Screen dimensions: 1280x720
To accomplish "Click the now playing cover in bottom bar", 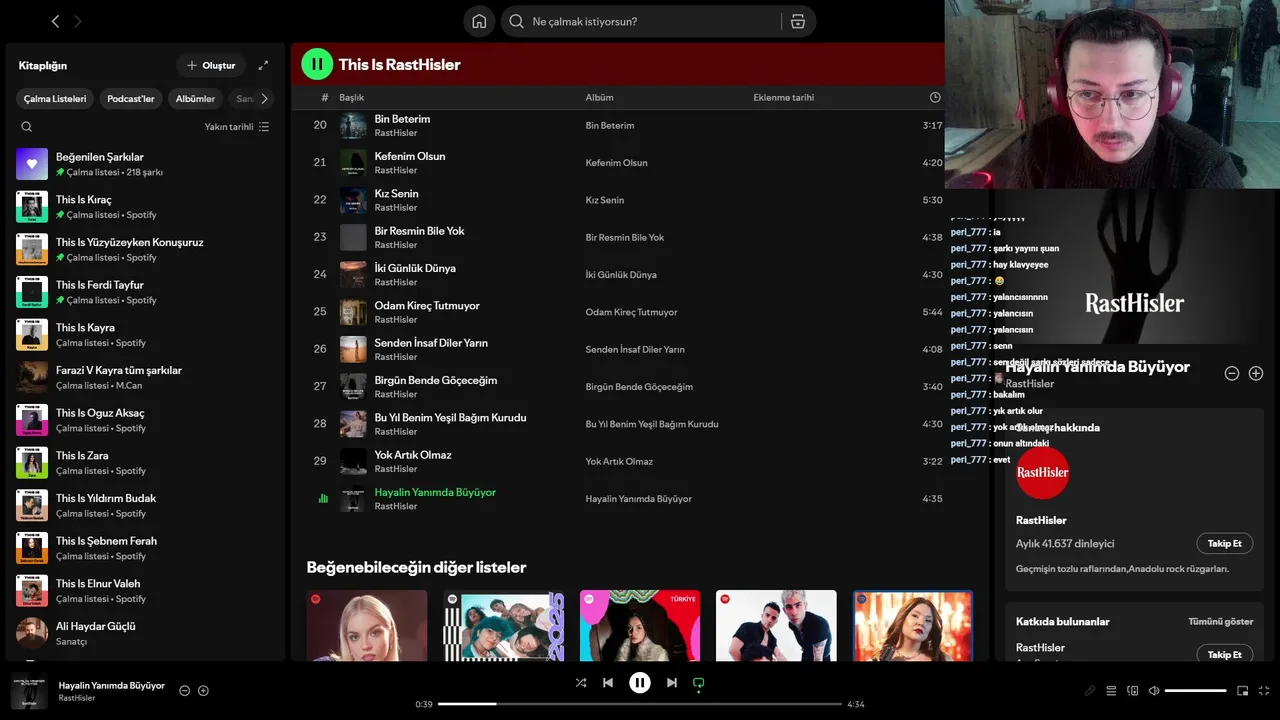I will tap(29, 691).
